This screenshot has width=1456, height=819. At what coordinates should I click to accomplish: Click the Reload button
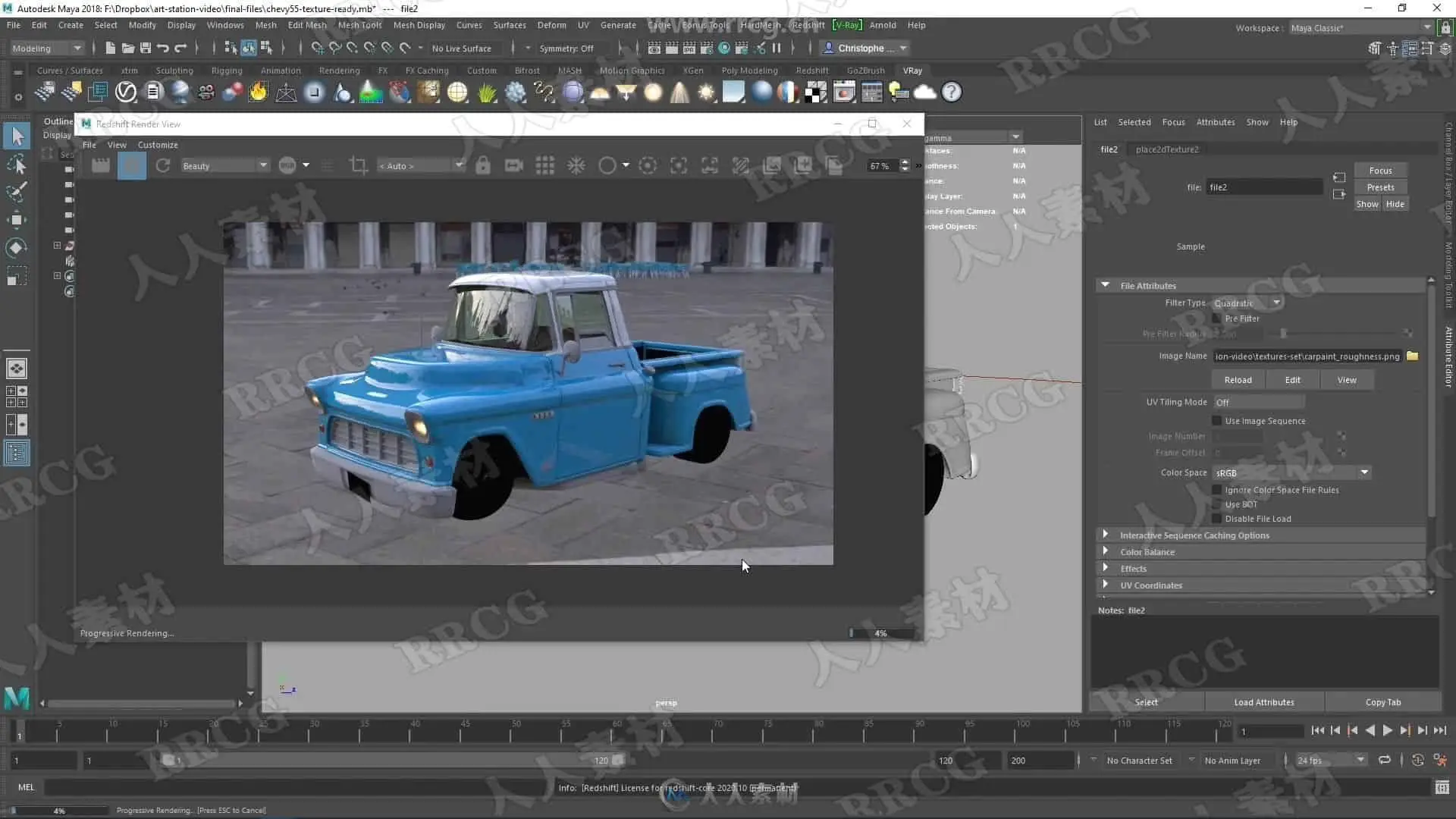pyautogui.click(x=1238, y=380)
